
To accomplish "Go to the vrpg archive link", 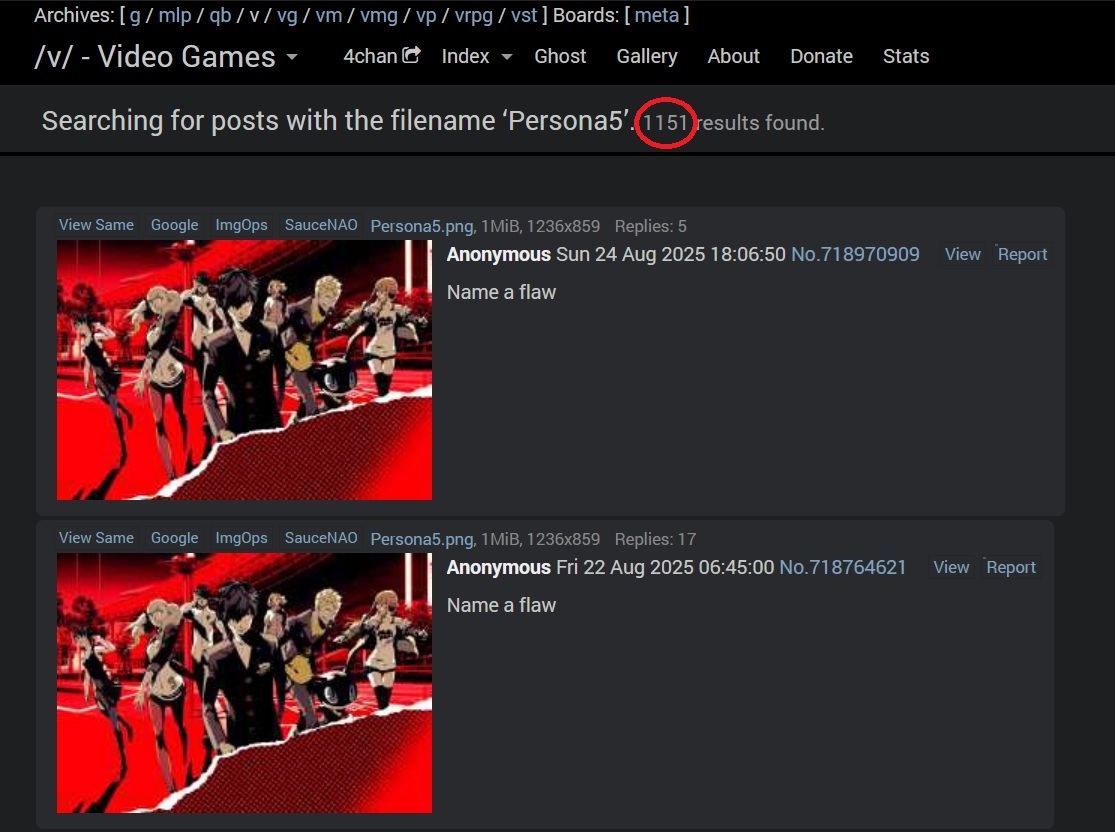I will [474, 16].
